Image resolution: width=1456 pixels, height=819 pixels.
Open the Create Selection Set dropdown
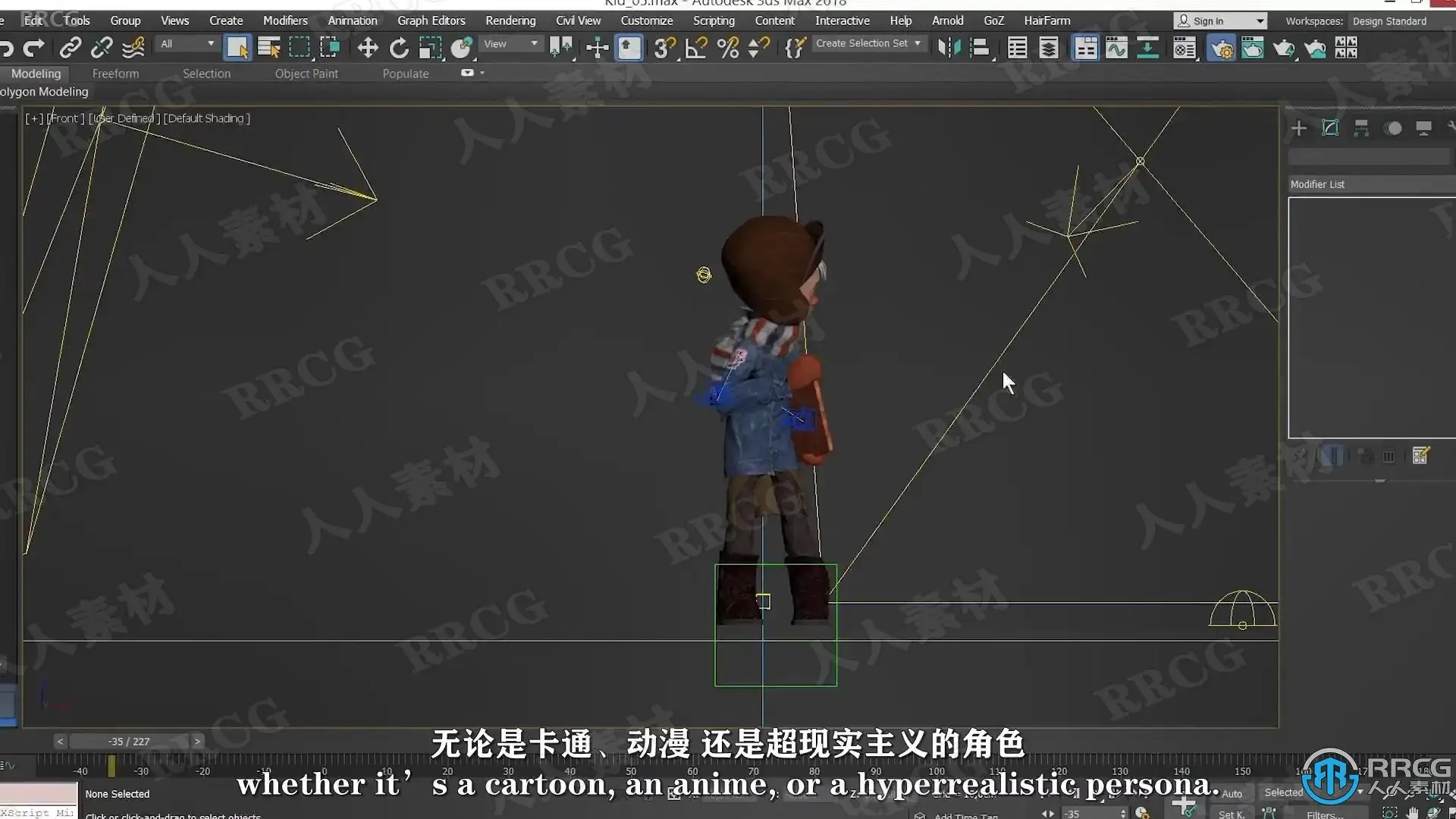click(x=868, y=44)
